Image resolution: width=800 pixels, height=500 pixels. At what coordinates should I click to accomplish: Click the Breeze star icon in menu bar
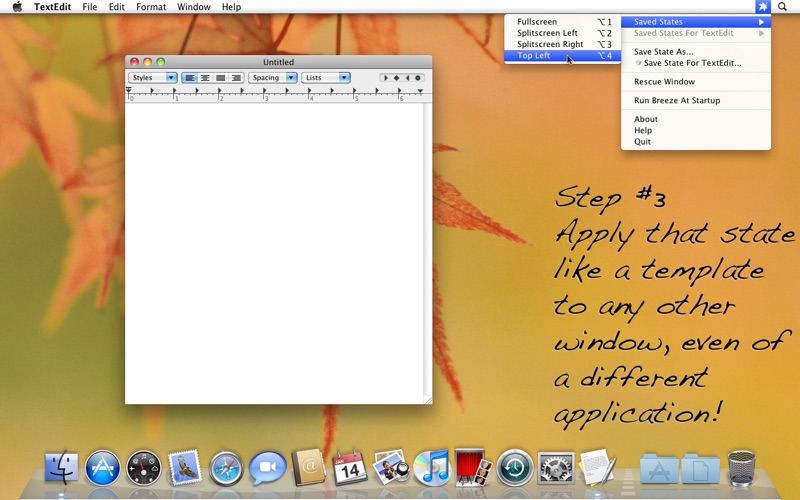[762, 7]
